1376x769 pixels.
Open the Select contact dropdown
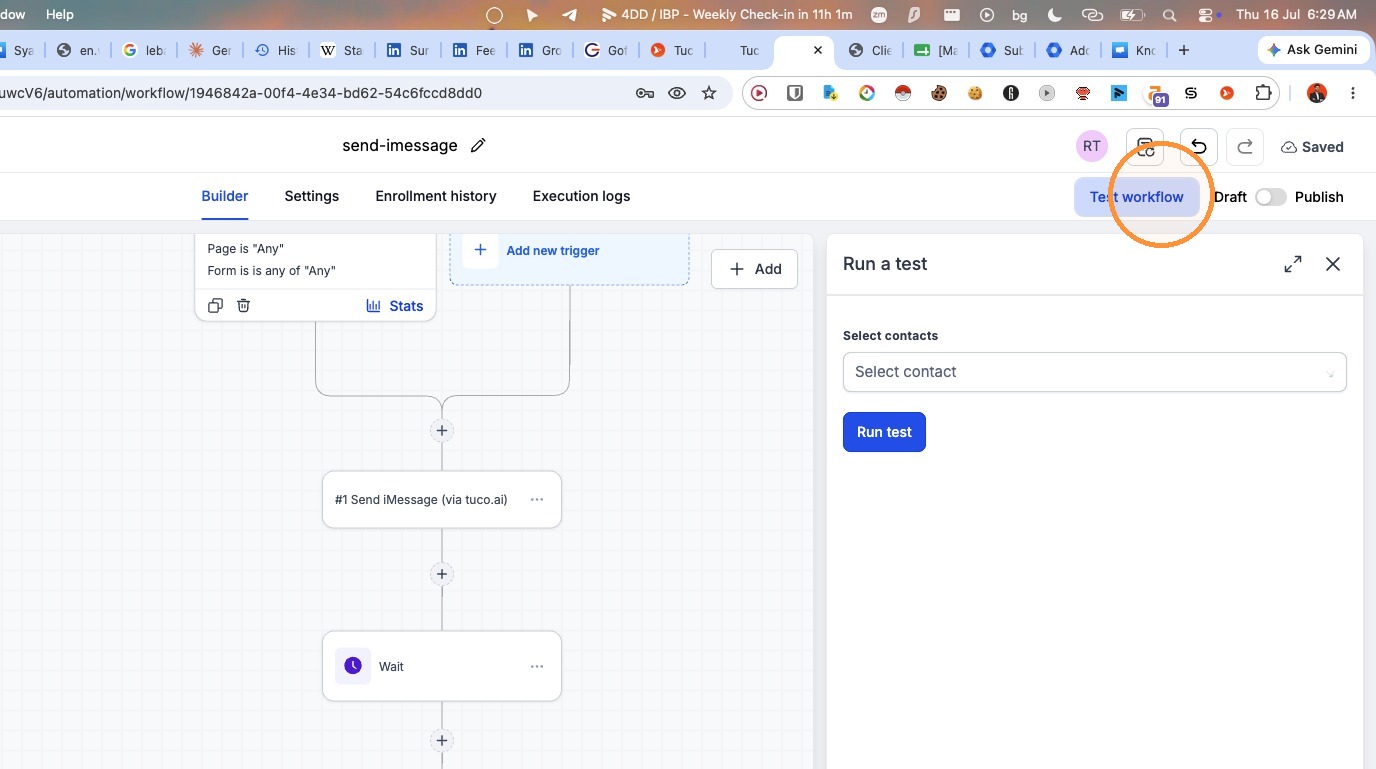(1094, 372)
